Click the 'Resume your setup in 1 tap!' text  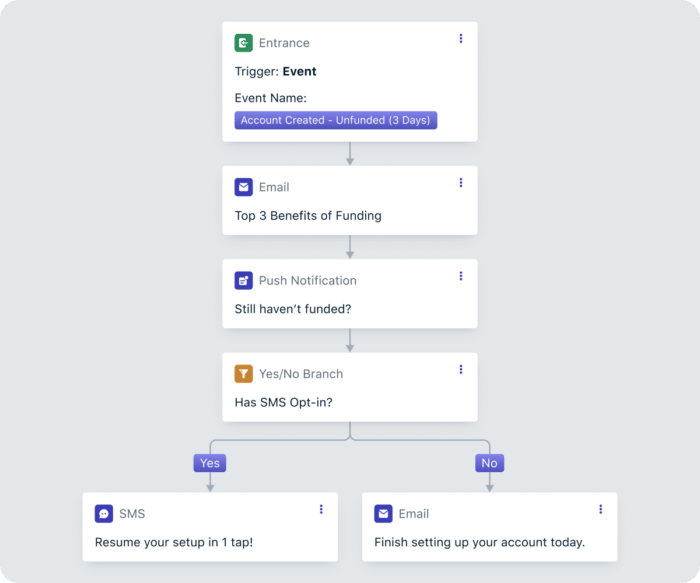tap(176, 542)
